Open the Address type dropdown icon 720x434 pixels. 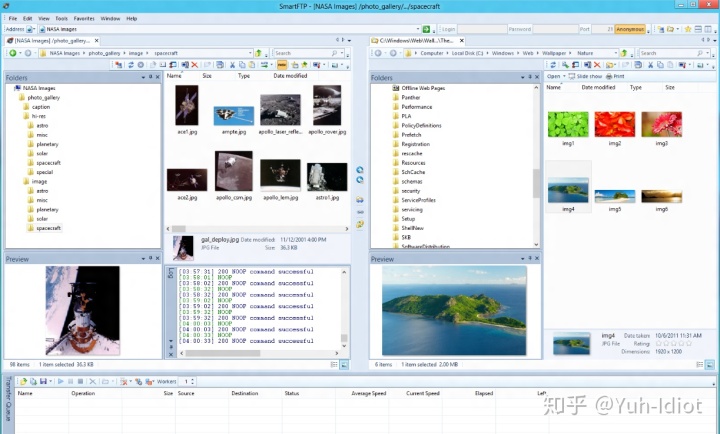click(x=30, y=29)
